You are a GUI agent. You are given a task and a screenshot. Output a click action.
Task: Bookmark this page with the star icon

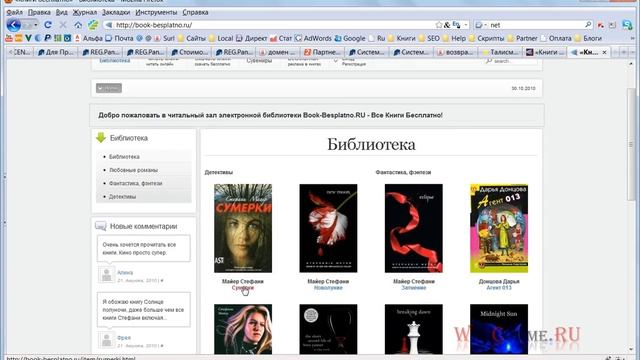[439, 25]
